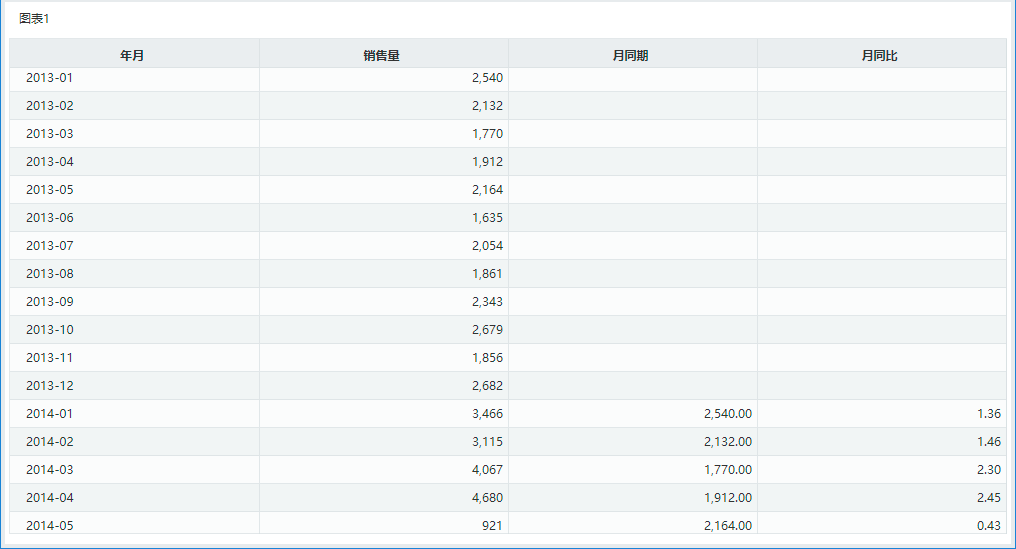Viewport: 1016px width, 549px height.
Task: Select sales value 1,770 for 2013-03
Action: [487, 134]
